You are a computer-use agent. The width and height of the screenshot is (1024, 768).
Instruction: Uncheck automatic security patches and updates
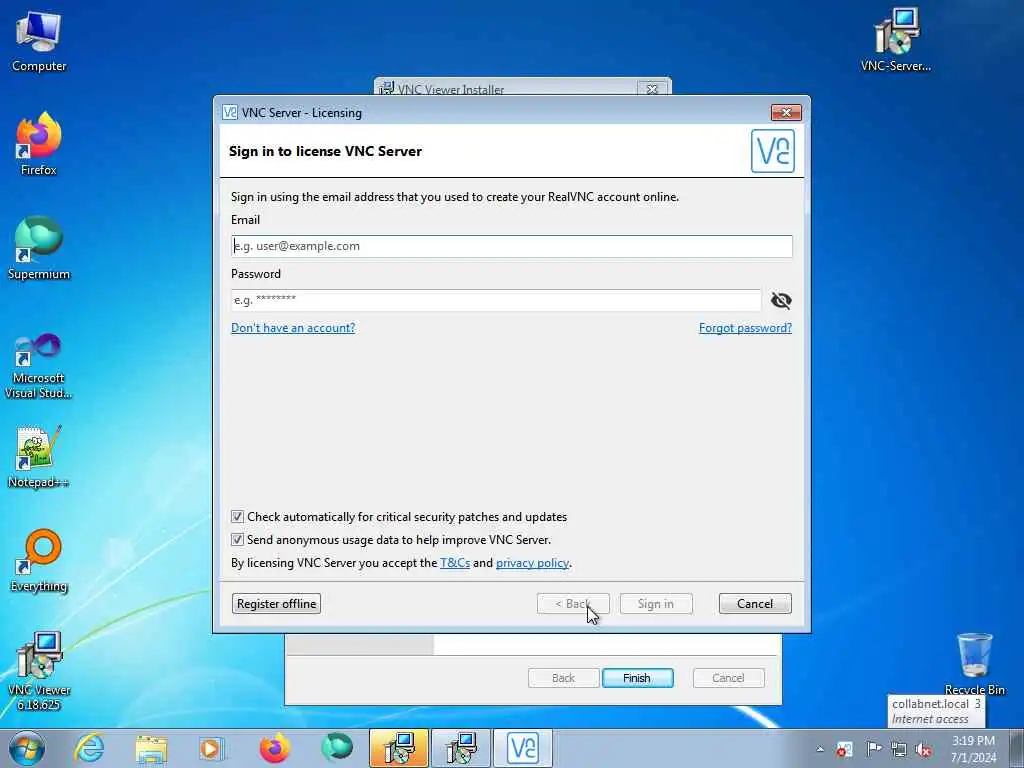pyautogui.click(x=237, y=517)
